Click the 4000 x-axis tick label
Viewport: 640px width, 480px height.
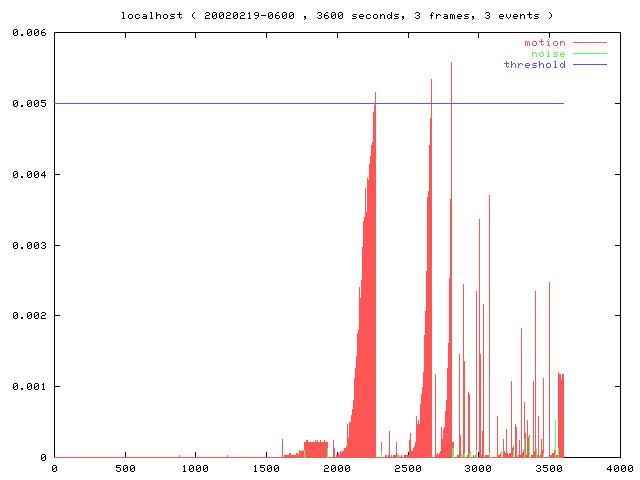[619, 468]
